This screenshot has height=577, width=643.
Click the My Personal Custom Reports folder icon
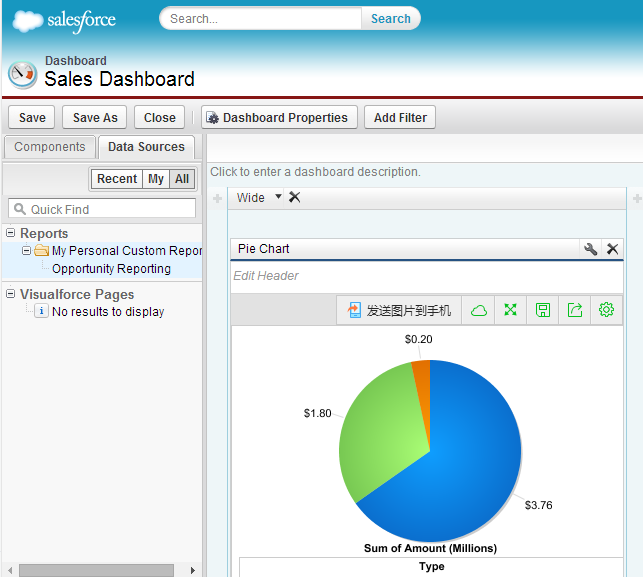click(41, 250)
